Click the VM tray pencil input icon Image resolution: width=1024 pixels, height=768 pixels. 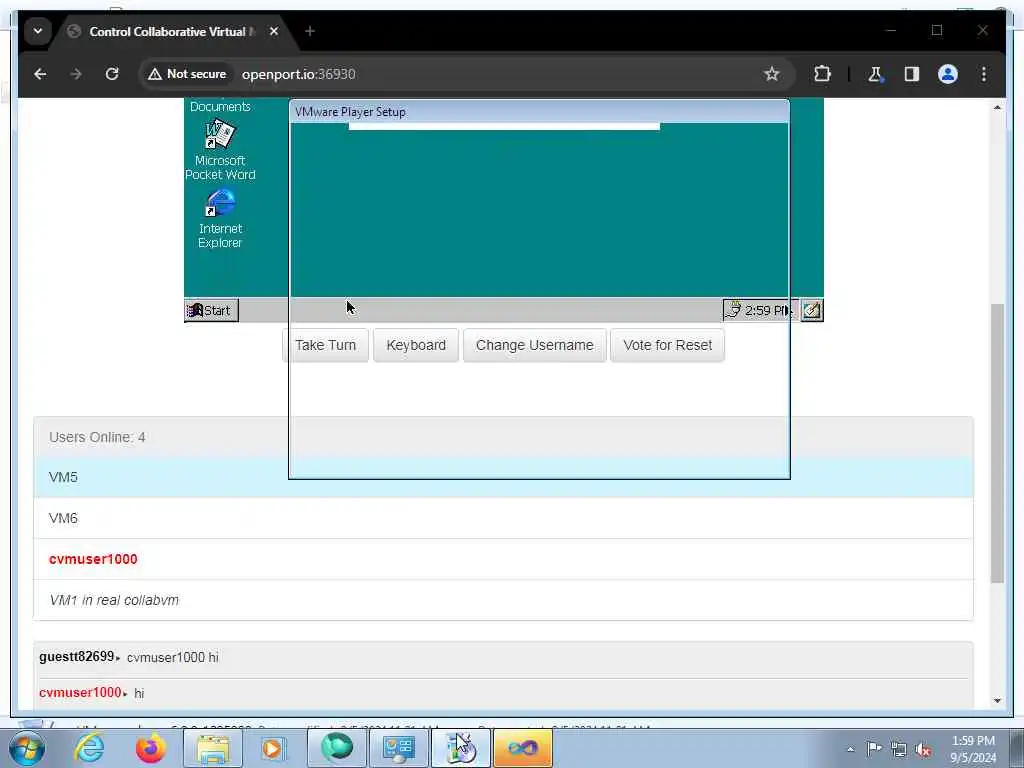click(812, 310)
